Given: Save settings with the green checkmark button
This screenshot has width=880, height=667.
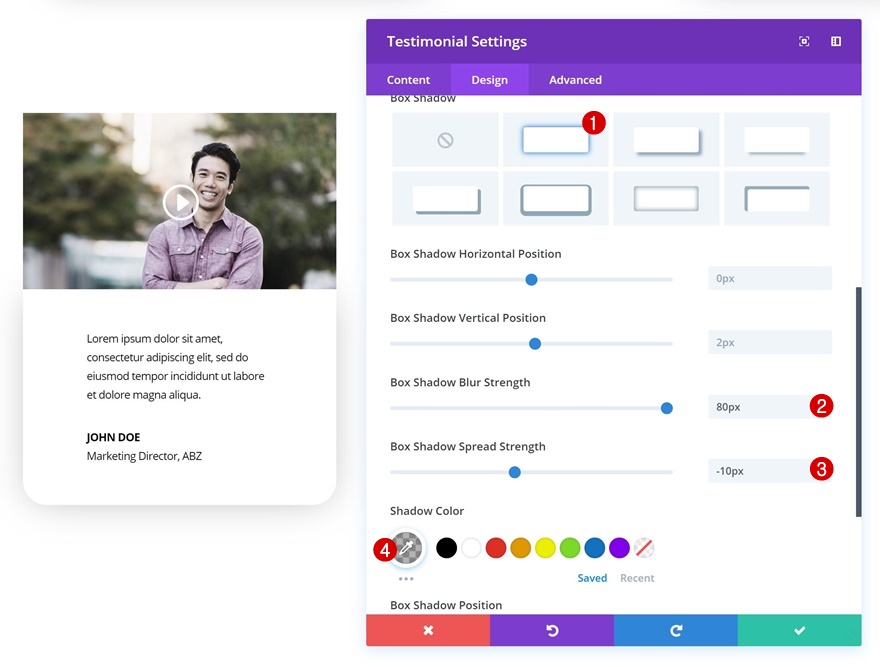Looking at the screenshot, I should [798, 630].
